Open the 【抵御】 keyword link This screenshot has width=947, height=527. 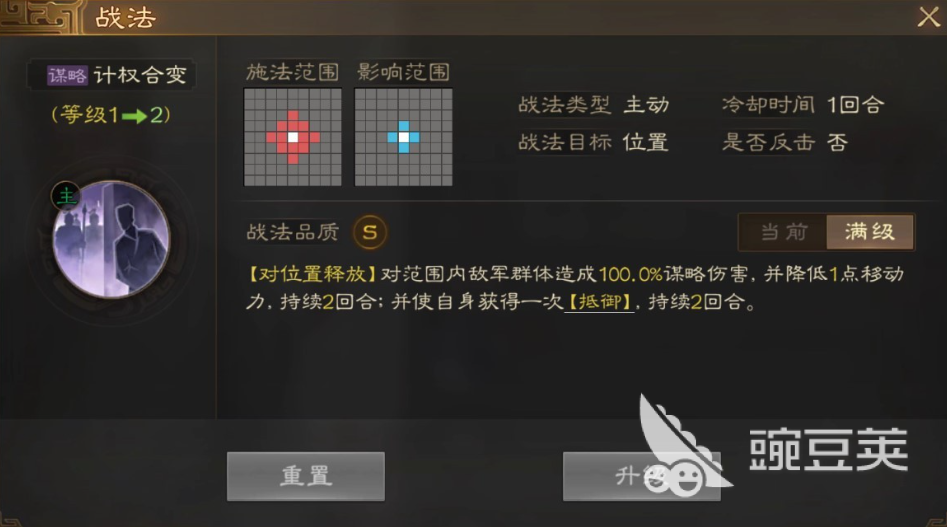coord(599,301)
